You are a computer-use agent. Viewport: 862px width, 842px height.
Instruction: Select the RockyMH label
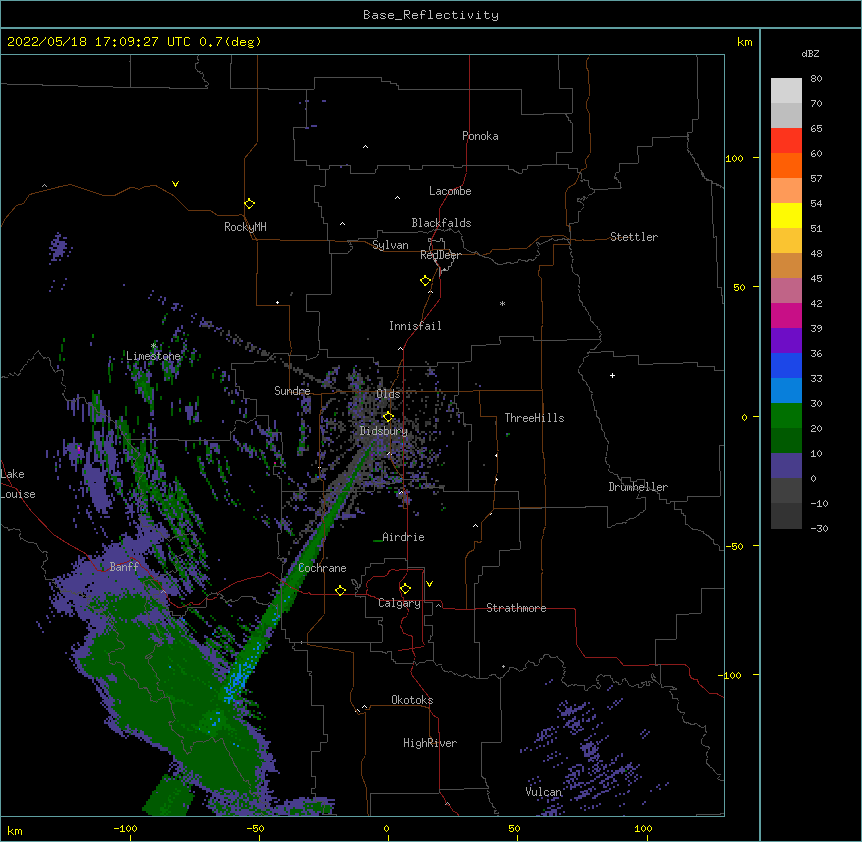pos(245,227)
